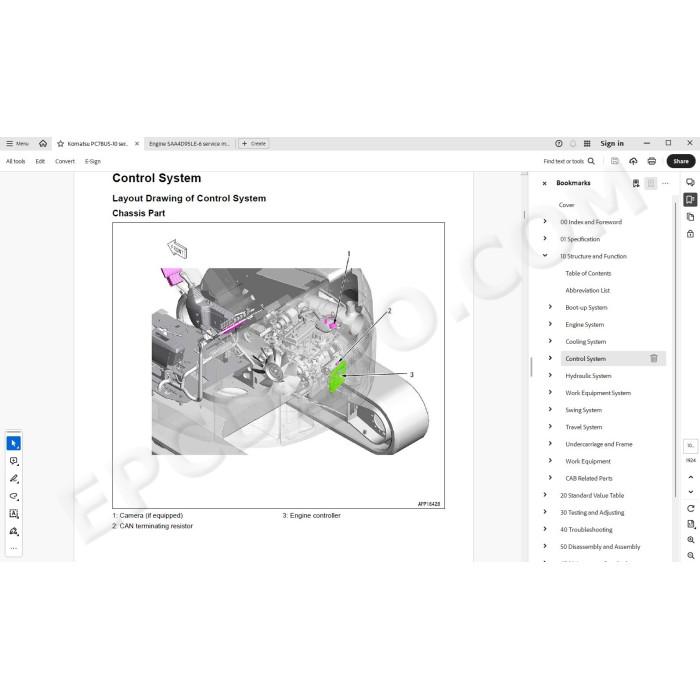
Task: Expand the Hydraulic System bookmark
Action: point(550,375)
